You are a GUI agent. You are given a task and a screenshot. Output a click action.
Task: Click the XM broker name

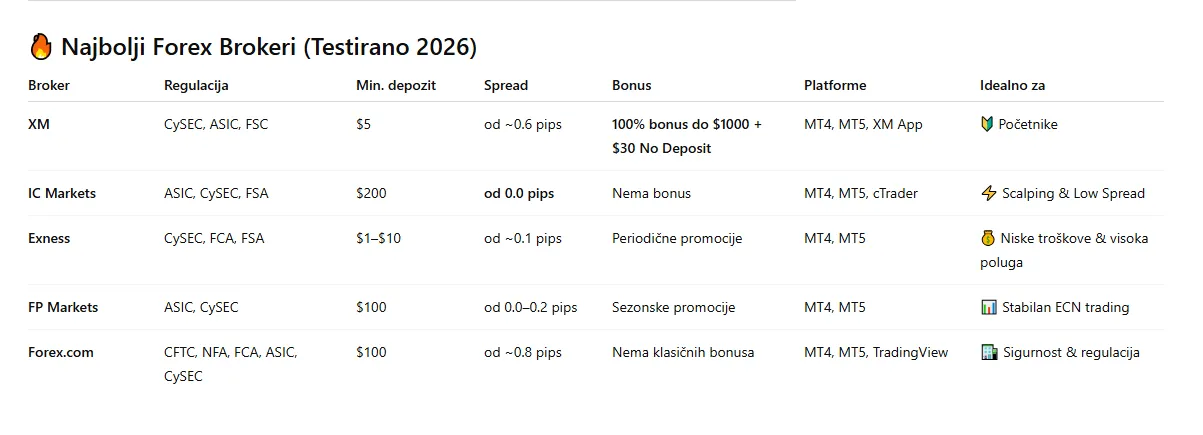point(37,125)
